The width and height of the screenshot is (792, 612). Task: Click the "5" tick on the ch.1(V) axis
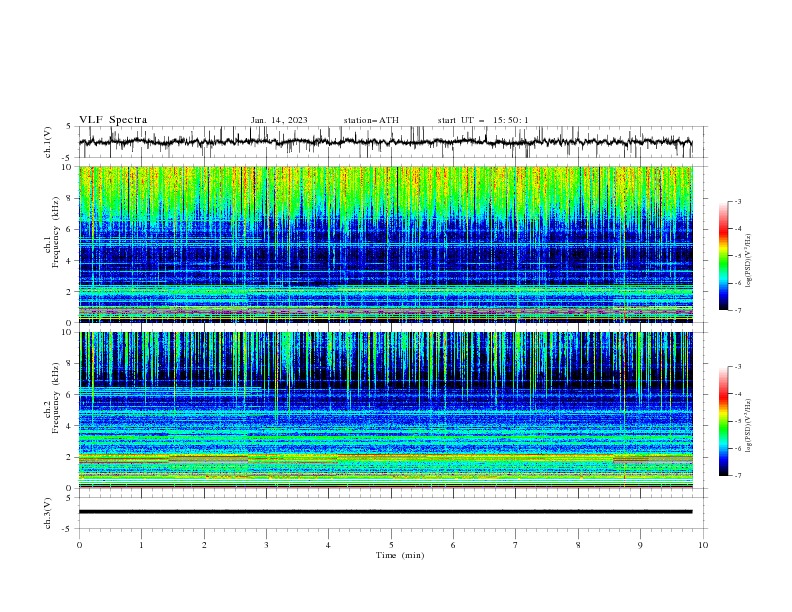69,126
